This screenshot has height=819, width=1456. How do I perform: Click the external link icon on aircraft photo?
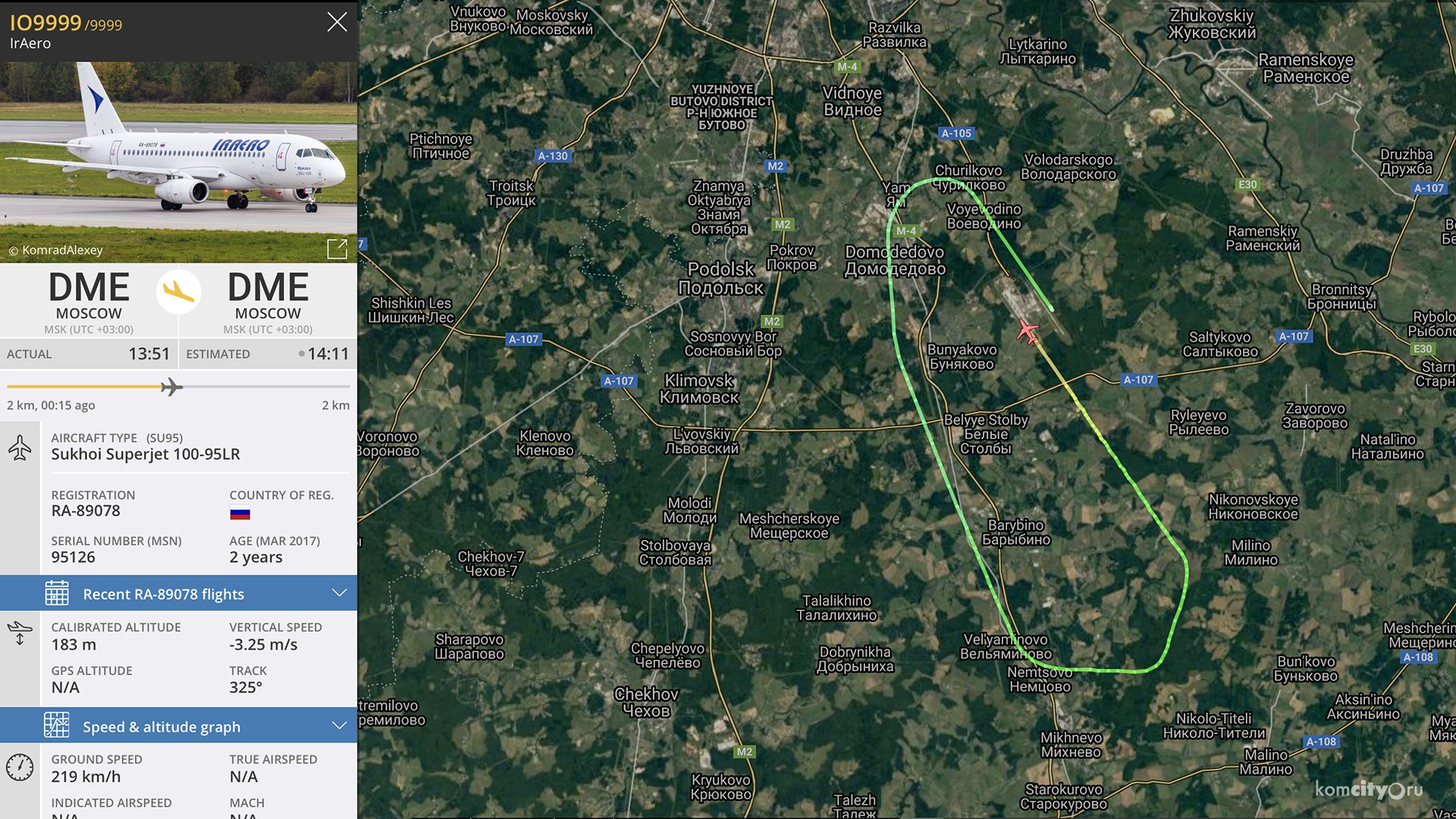[x=335, y=249]
